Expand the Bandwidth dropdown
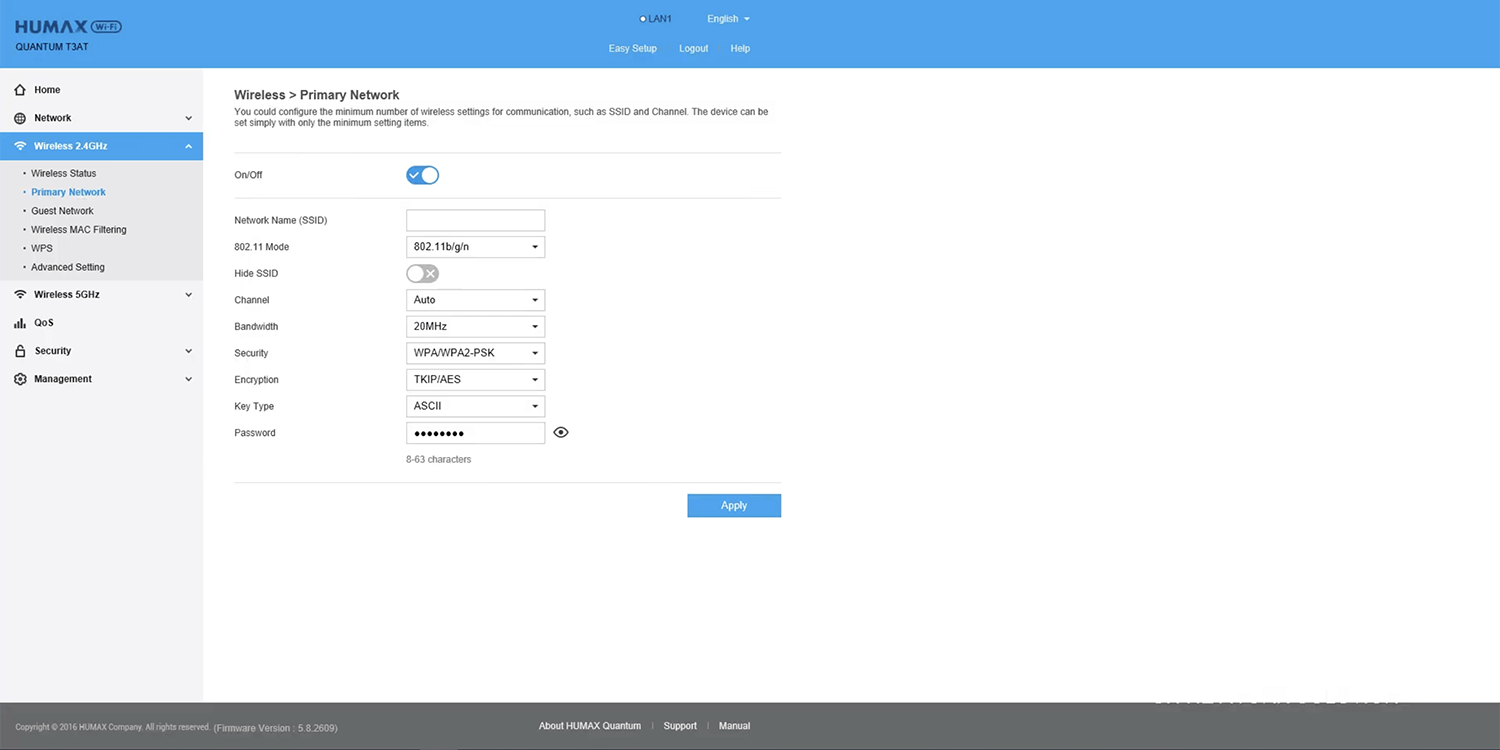 click(x=475, y=327)
